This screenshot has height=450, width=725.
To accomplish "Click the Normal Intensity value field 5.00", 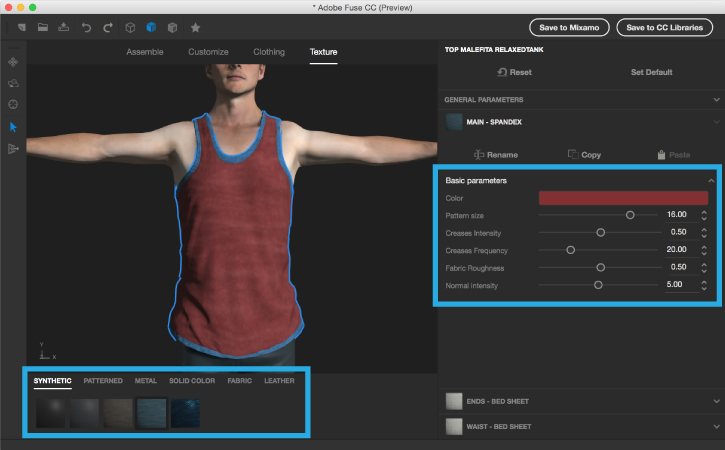I will coord(680,284).
